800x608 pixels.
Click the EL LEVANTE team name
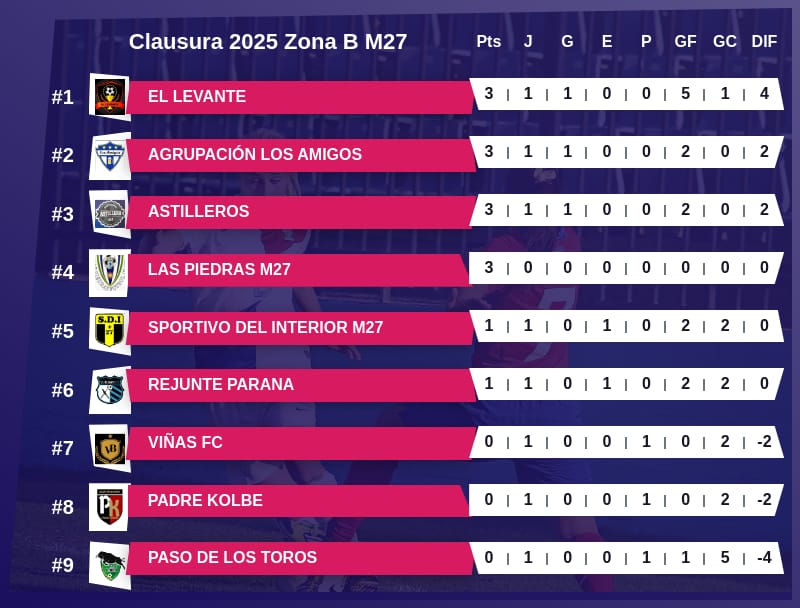[197, 97]
